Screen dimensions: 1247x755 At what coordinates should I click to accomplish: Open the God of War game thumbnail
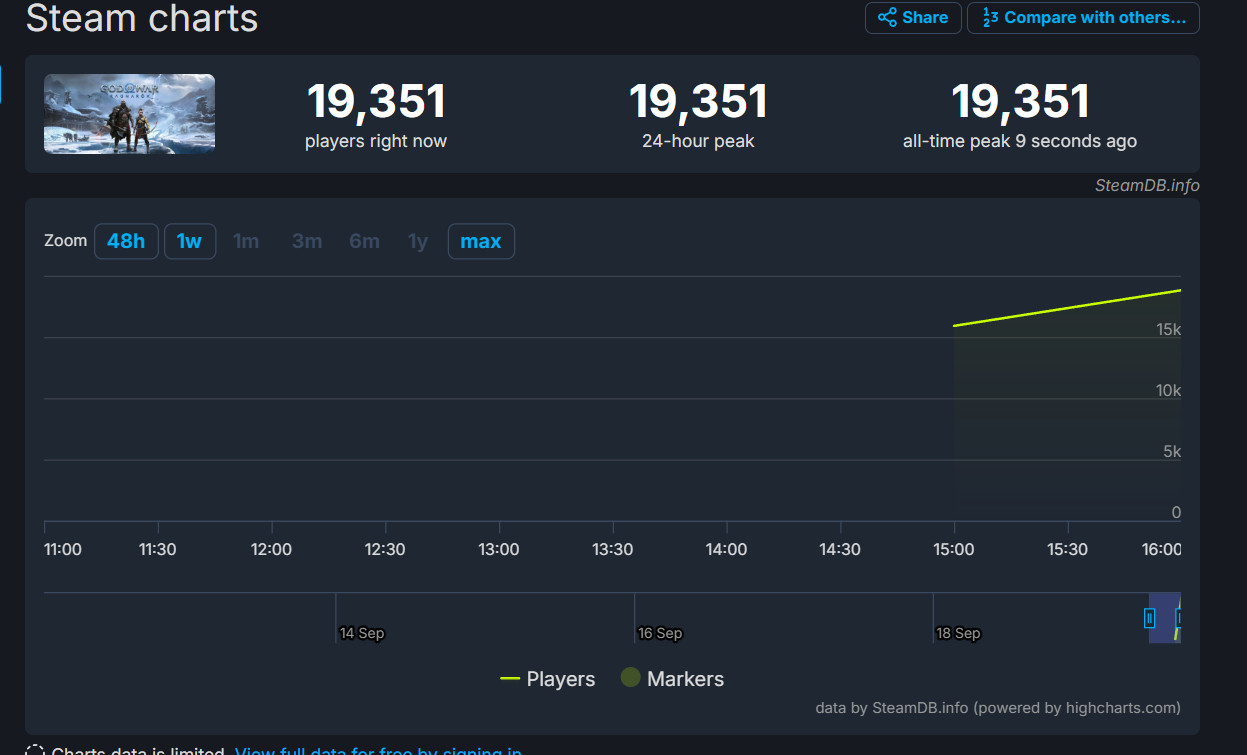tap(129, 114)
